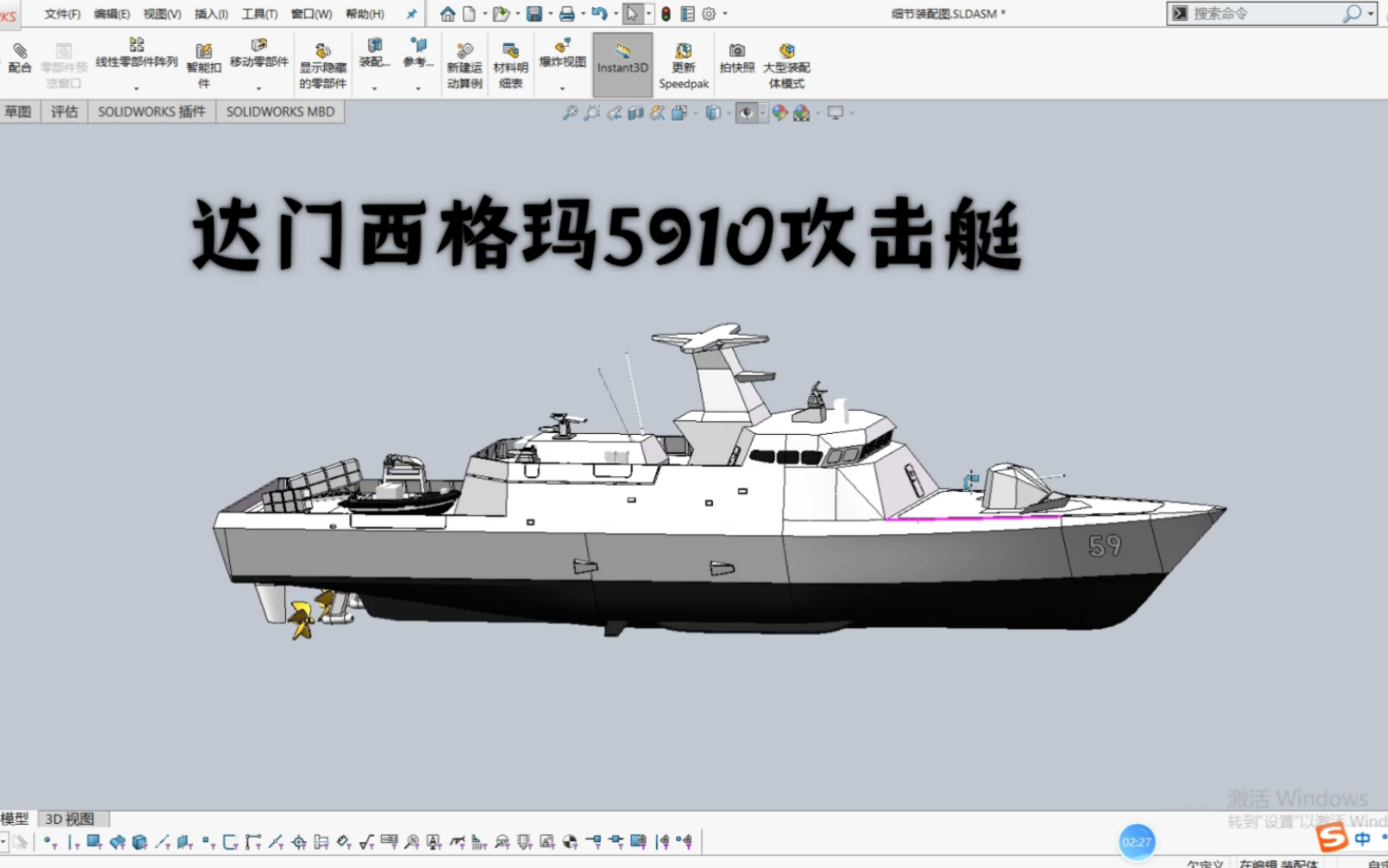Select the Section View icon
1388x868 pixels.
coord(635,112)
